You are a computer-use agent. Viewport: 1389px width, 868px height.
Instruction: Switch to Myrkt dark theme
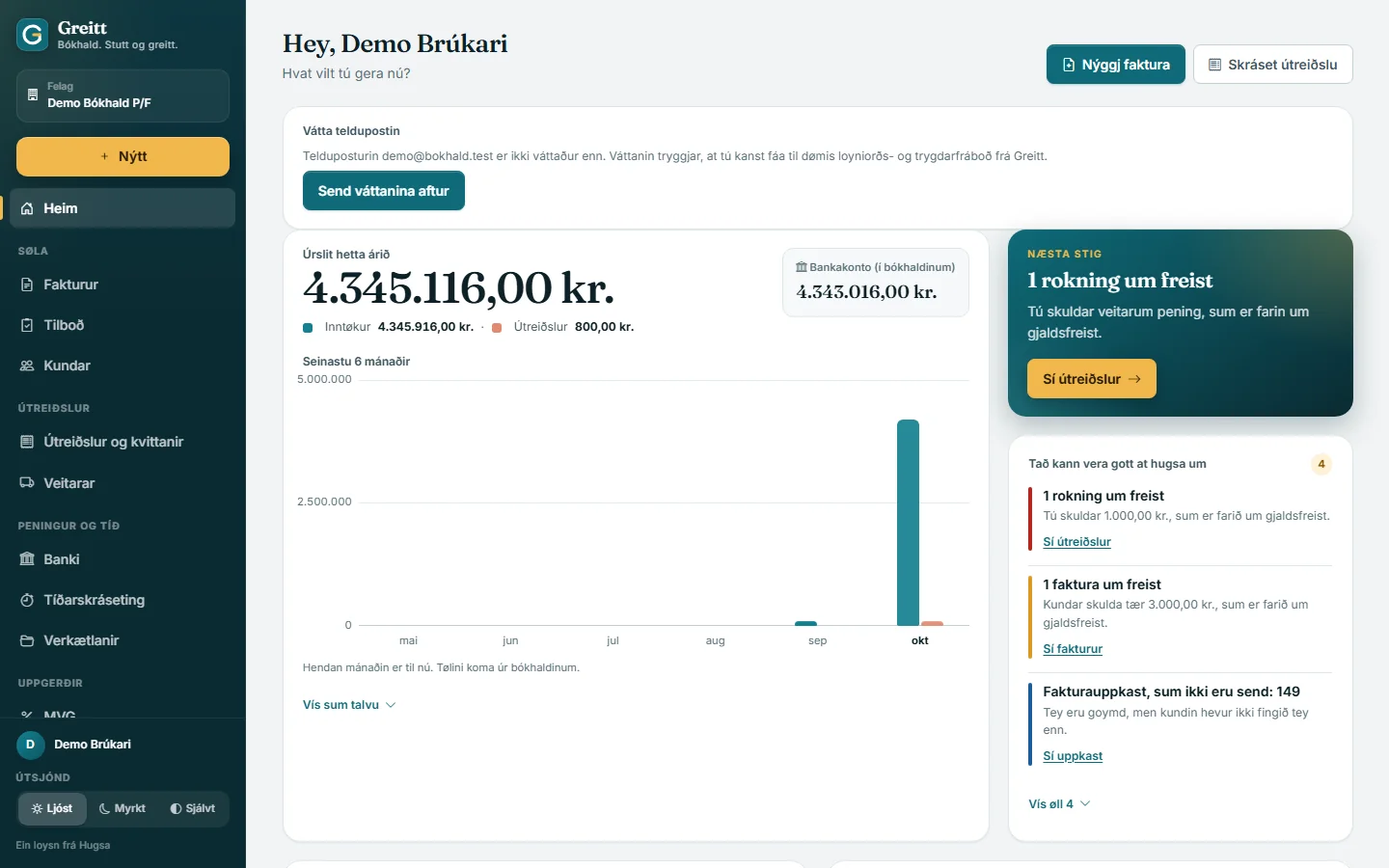click(x=123, y=808)
